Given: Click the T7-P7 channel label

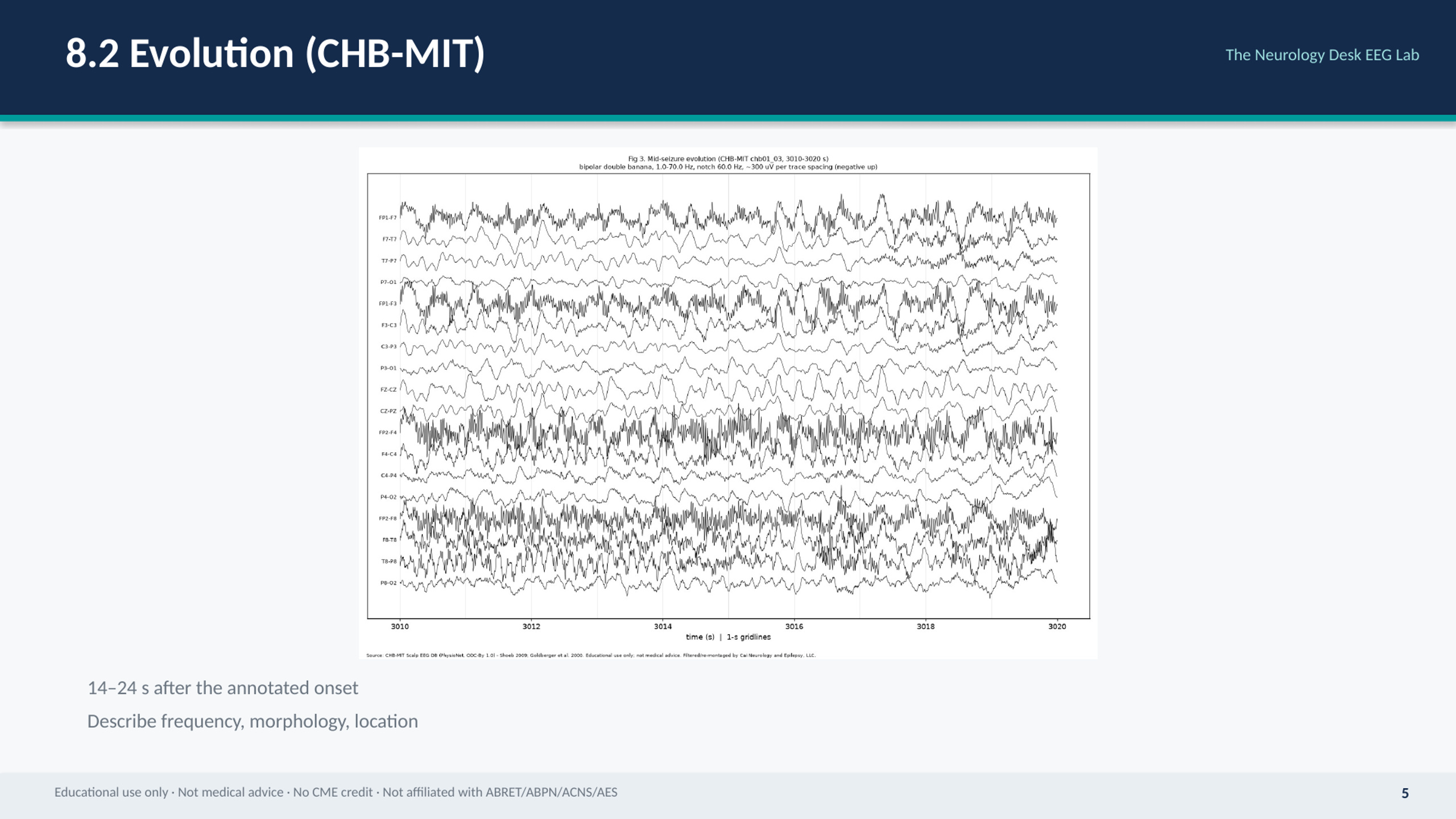Looking at the screenshot, I should [389, 261].
